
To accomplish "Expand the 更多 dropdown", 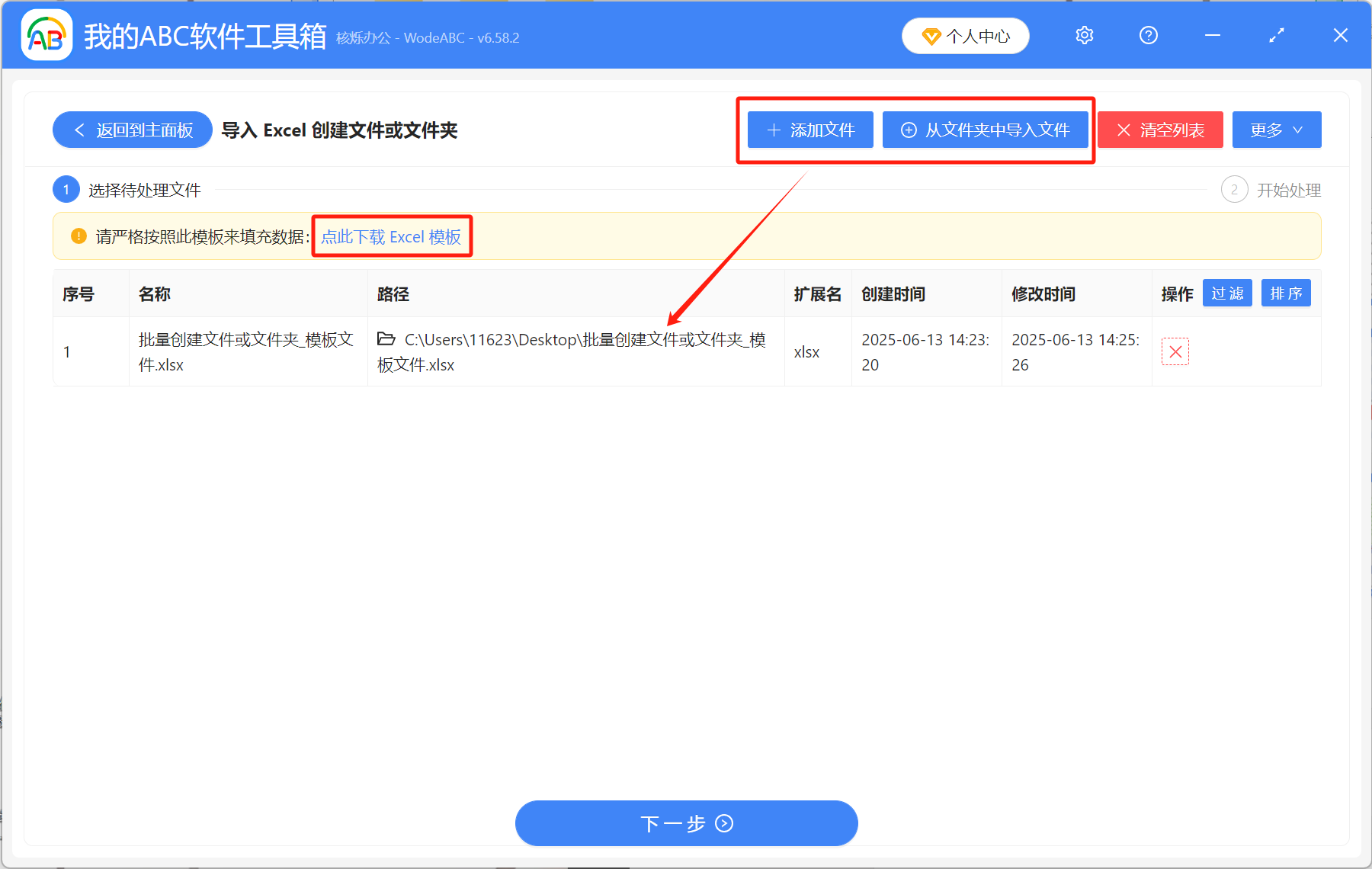I will click(1276, 130).
